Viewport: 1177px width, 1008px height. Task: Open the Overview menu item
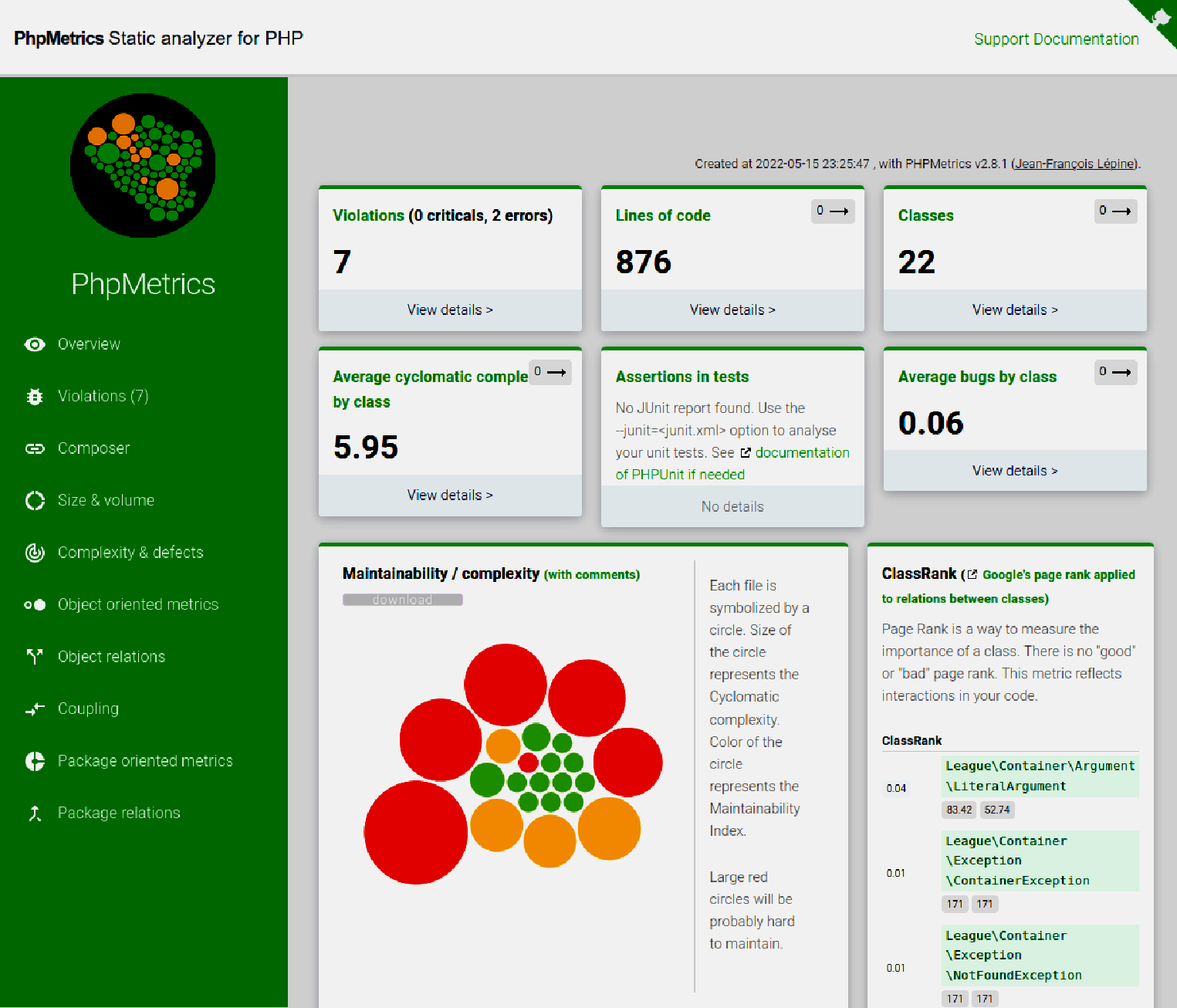click(89, 344)
